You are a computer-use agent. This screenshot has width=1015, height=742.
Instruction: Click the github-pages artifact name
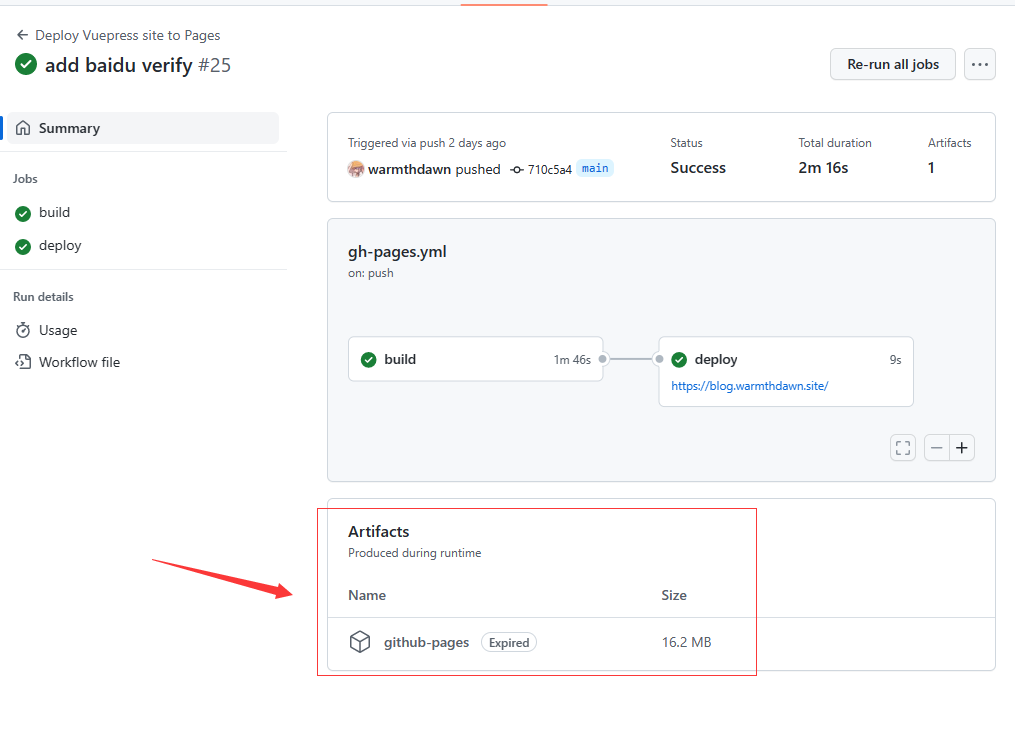426,642
